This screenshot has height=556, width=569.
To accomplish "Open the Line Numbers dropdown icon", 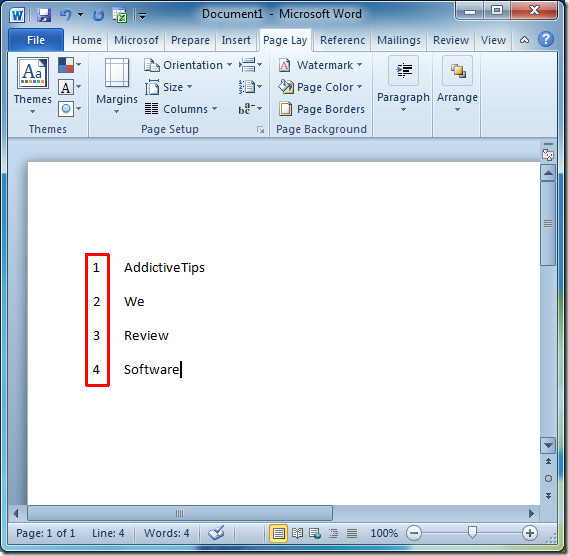I will [x=250, y=87].
